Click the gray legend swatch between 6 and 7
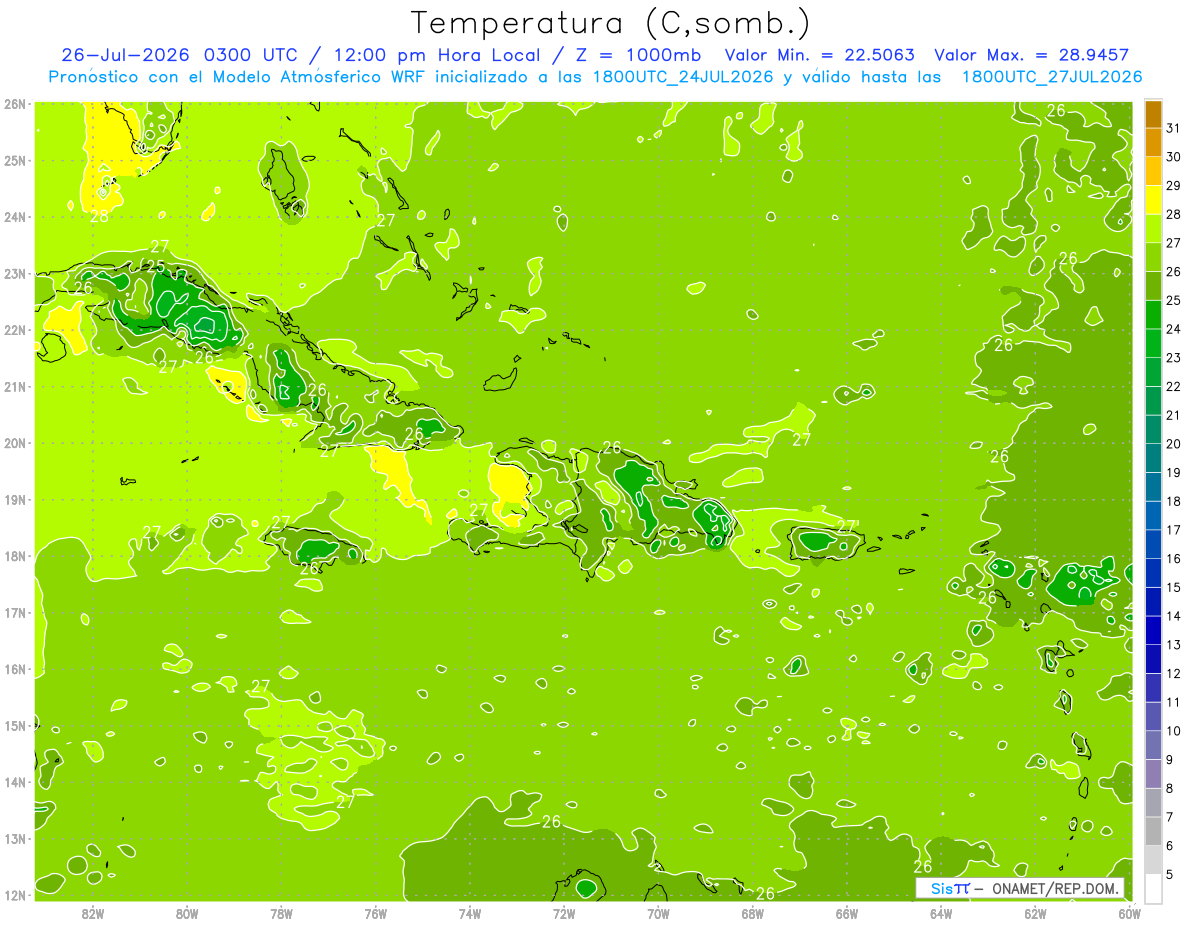The image size is (1200, 927). coord(1153,831)
